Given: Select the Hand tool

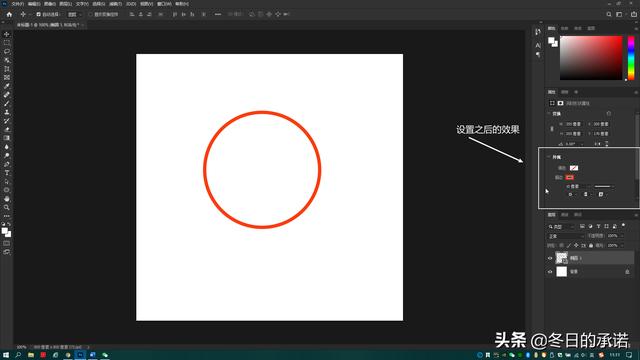Looking at the screenshot, I should 7,199.
